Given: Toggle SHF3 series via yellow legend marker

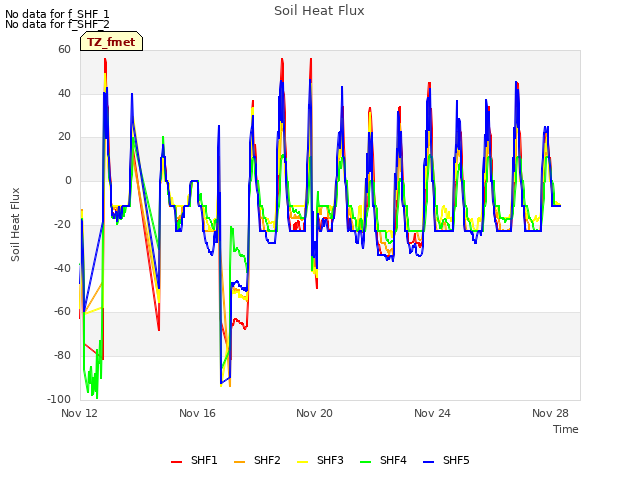Looking at the screenshot, I should pos(302,461).
